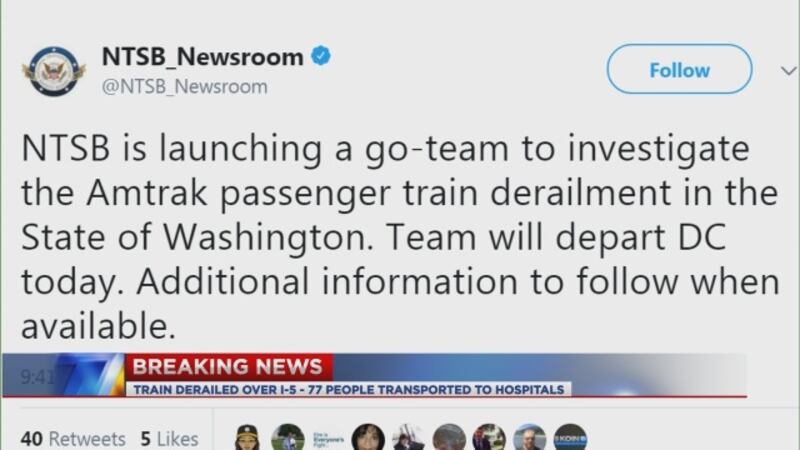Click the KOIN logo liker avatar
Image resolution: width=800 pixels, height=450 pixels.
pyautogui.click(x=570, y=438)
